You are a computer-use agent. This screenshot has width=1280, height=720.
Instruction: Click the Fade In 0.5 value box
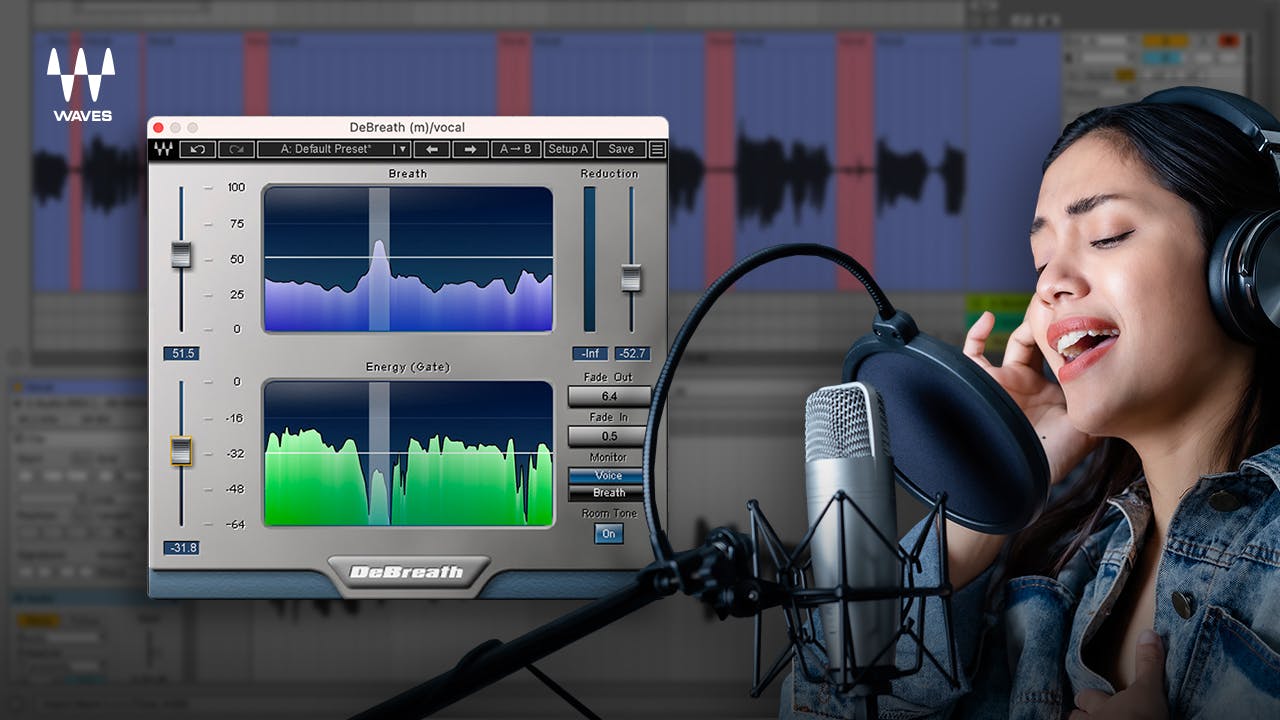[x=609, y=436]
